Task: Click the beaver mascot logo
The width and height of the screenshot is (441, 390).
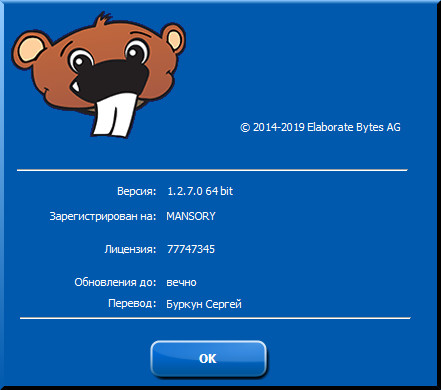Action: (x=98, y=75)
